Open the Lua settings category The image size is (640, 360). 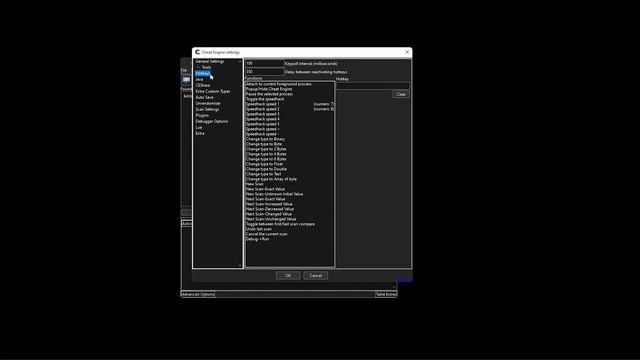(x=199, y=127)
